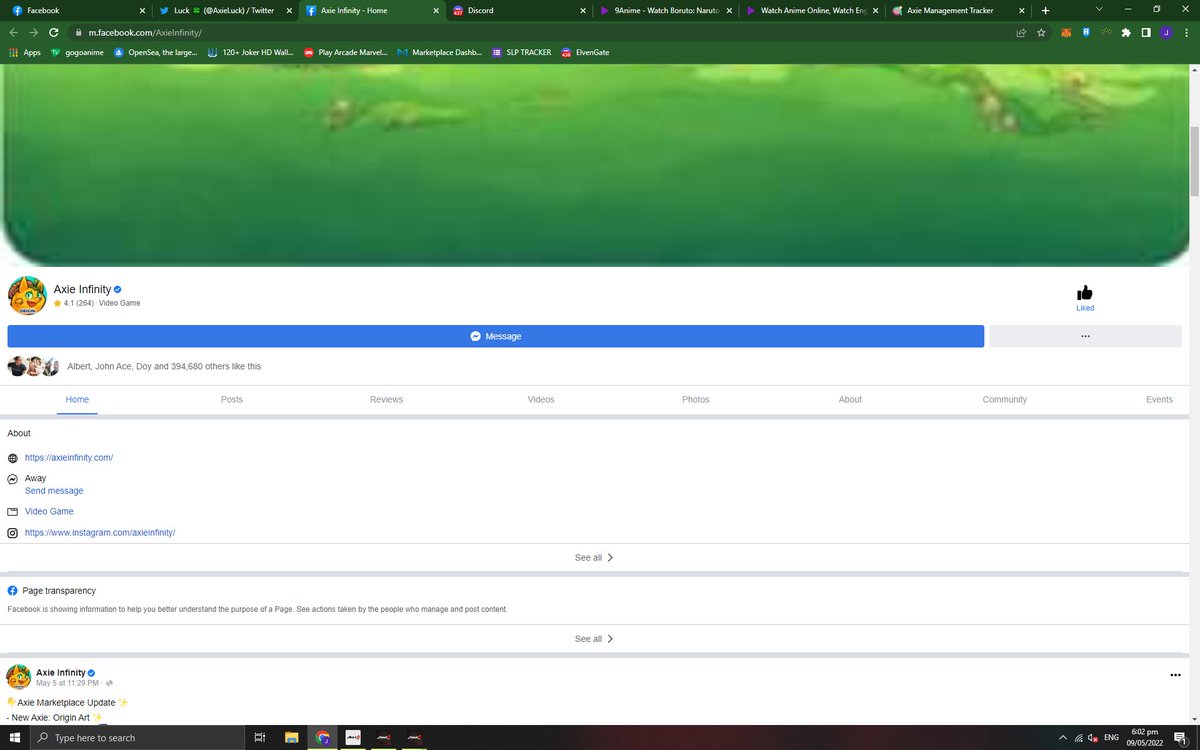Open the 120+ Joker HD Wall bookmark
Screen dimensions: 1200x750
[x=251, y=52]
